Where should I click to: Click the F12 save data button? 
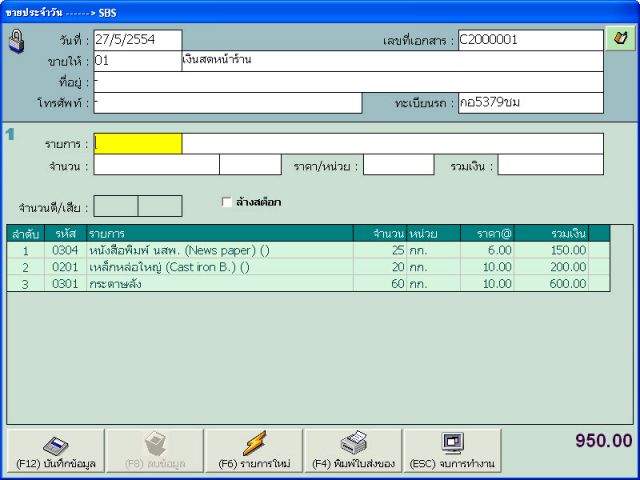(56, 451)
